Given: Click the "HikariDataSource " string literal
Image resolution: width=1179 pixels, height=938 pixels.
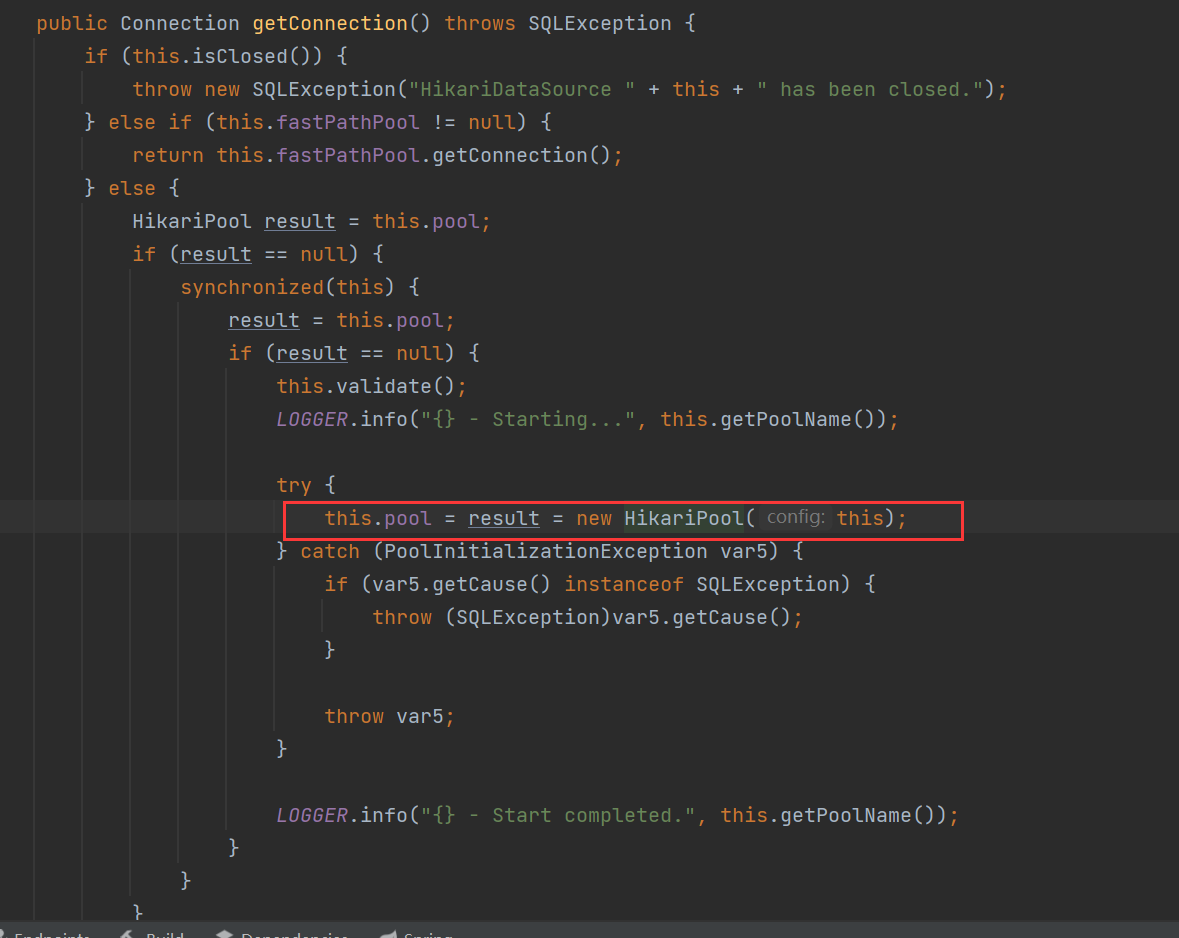Looking at the screenshot, I should [x=522, y=90].
